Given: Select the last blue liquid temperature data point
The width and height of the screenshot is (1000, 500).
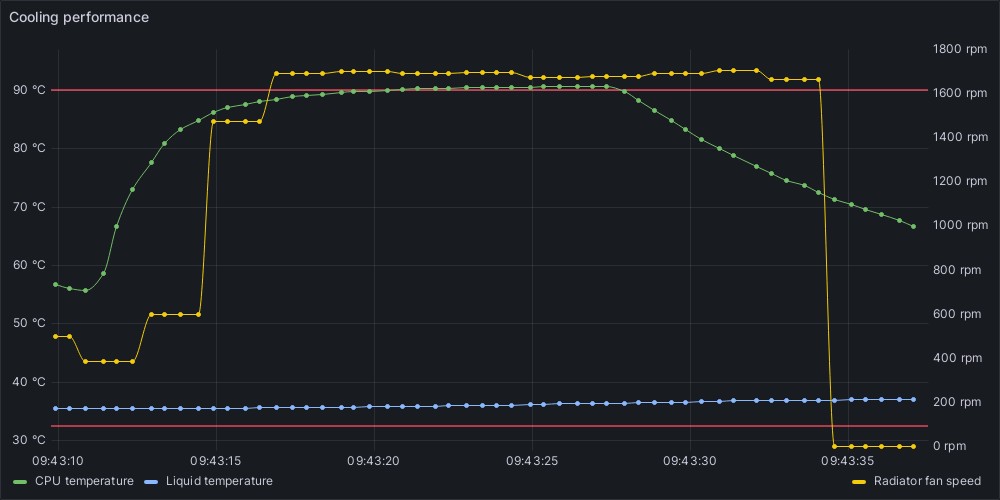Looking at the screenshot, I should (x=913, y=400).
